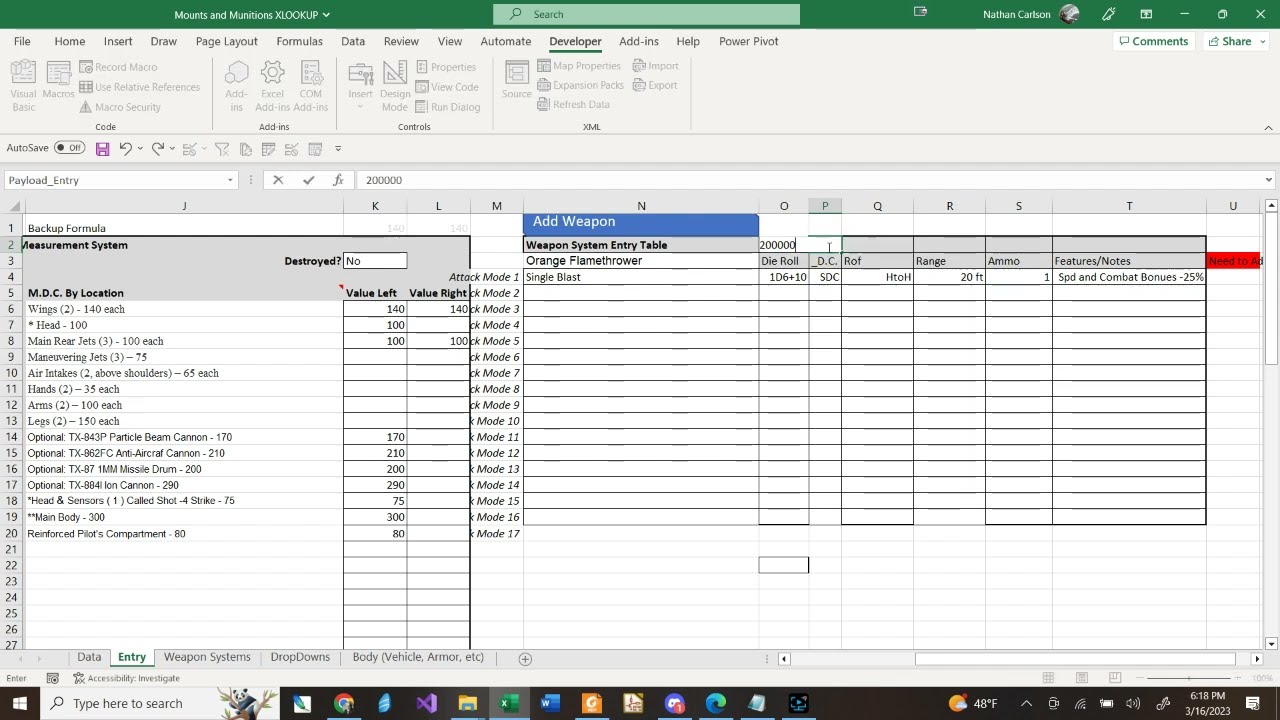Start Record Macro

point(118,67)
